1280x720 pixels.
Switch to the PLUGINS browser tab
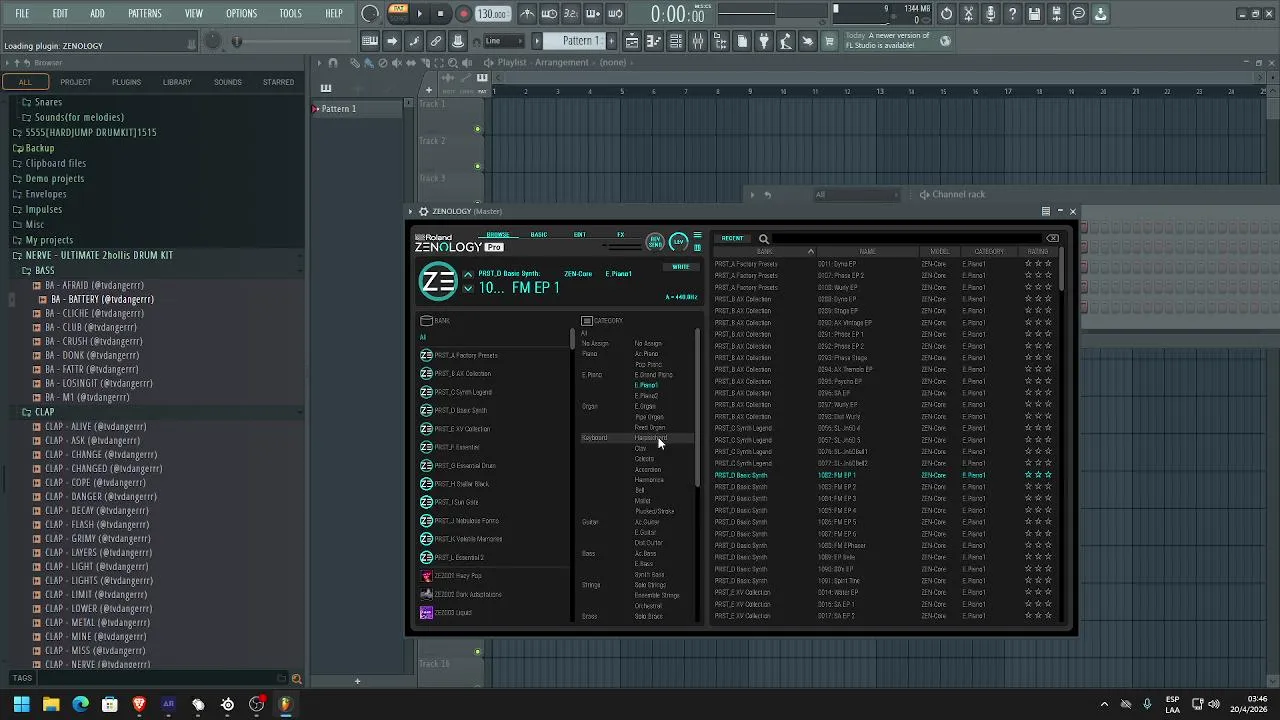point(126,82)
